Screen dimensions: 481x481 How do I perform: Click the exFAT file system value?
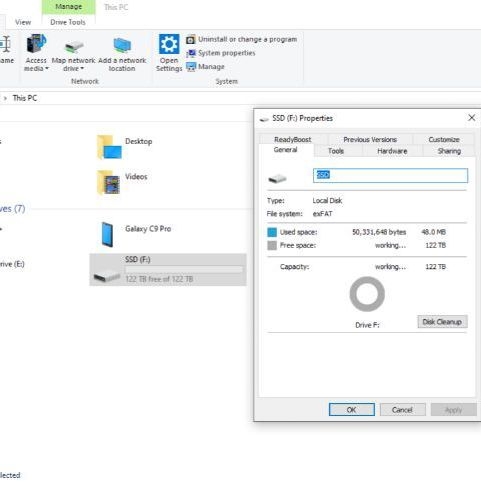coord(322,214)
